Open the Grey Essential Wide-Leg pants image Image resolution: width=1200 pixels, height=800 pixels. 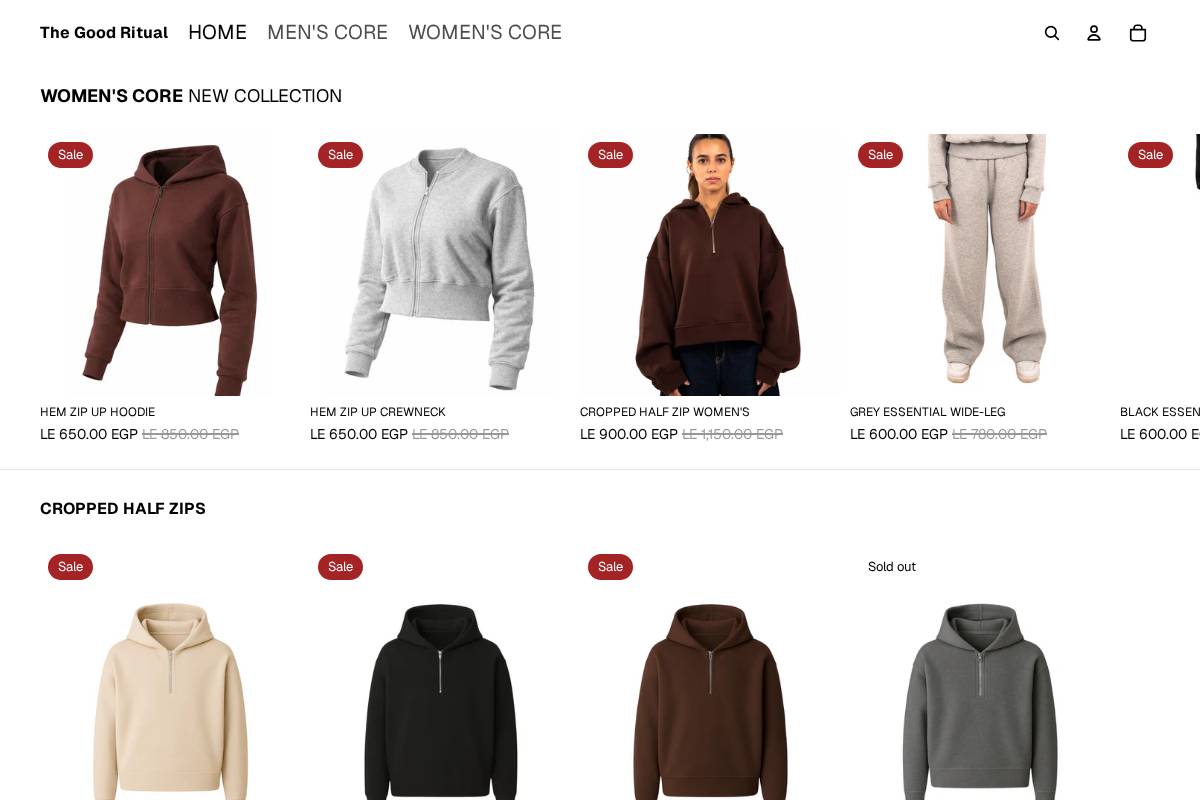tap(980, 265)
